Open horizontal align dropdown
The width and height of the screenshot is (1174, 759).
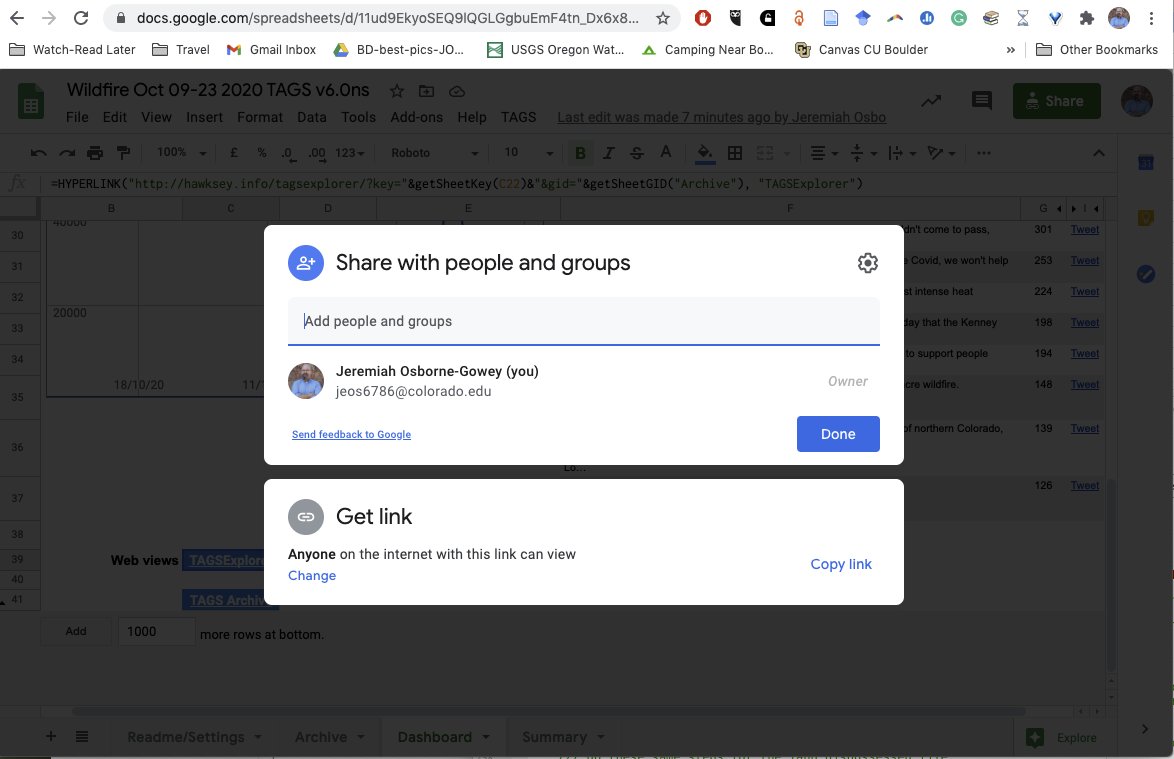[824, 153]
